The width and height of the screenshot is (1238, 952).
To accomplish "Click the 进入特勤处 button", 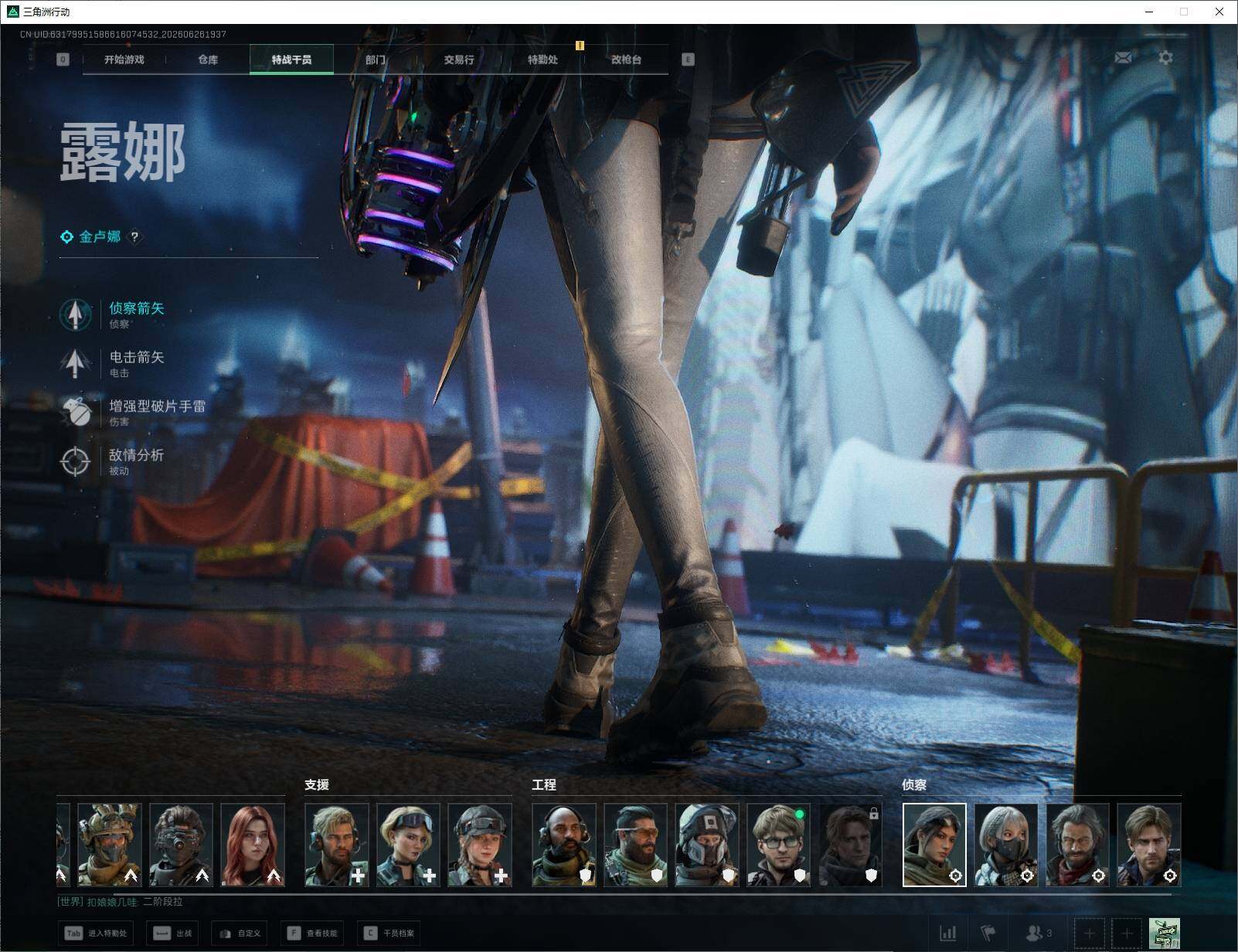I will coord(96,933).
